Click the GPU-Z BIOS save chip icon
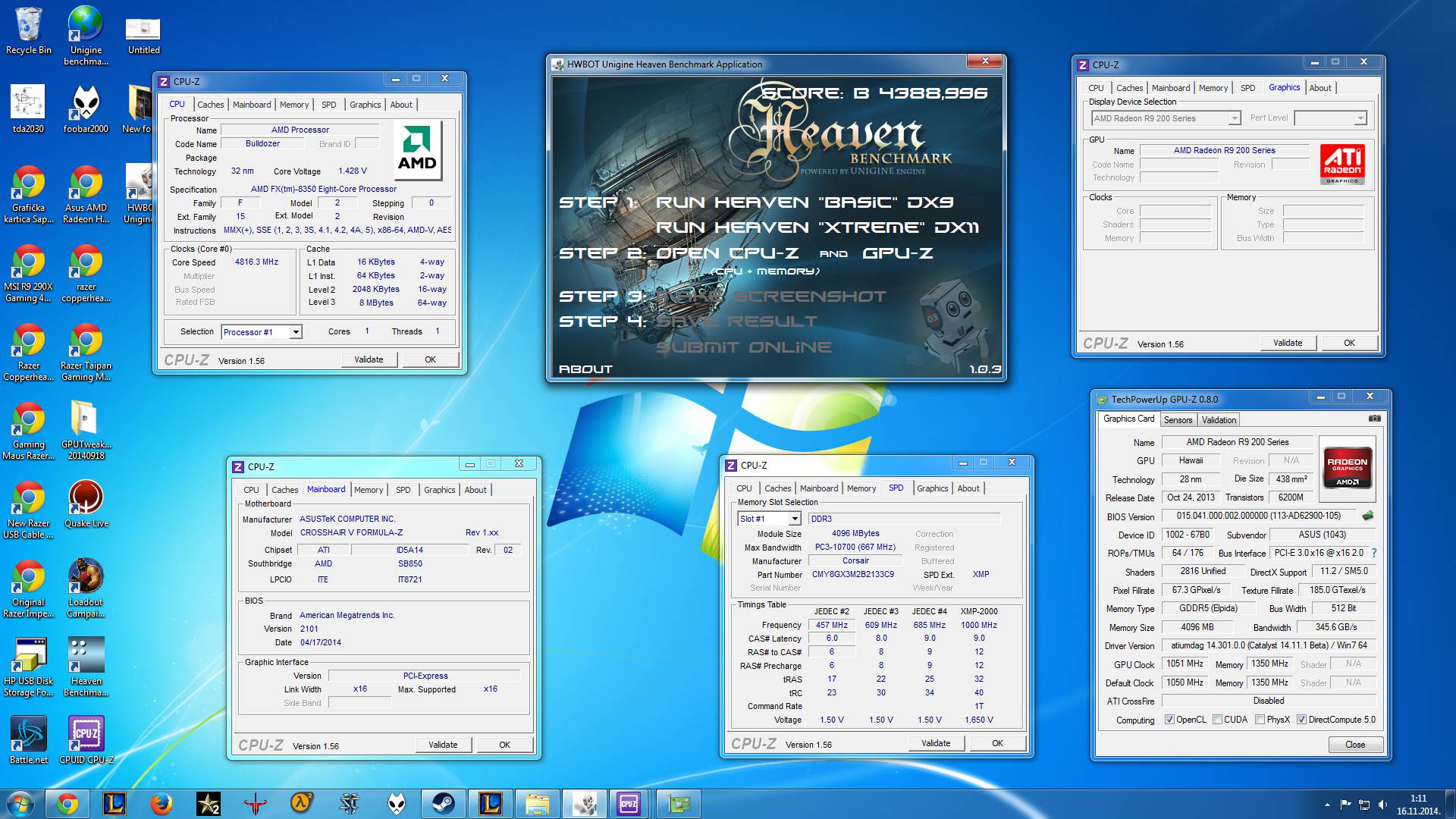This screenshot has width=1456, height=819. pyautogui.click(x=1368, y=516)
